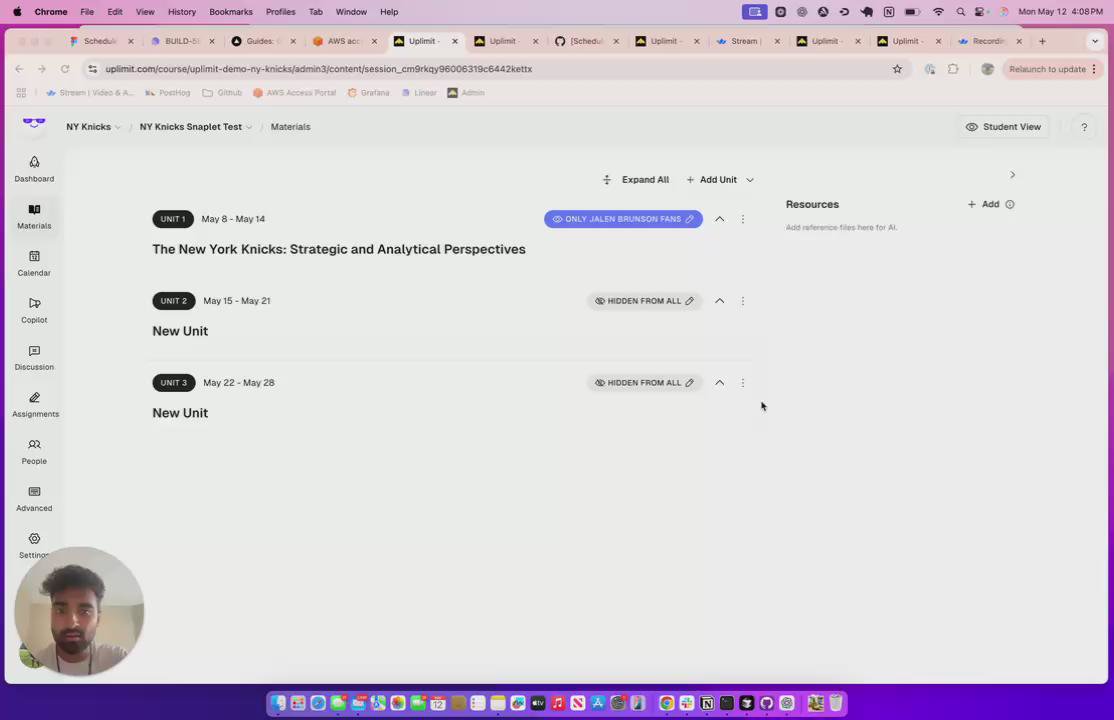The image size is (1114, 720).
Task: Open the Discussion sidebar item
Action: point(34,358)
